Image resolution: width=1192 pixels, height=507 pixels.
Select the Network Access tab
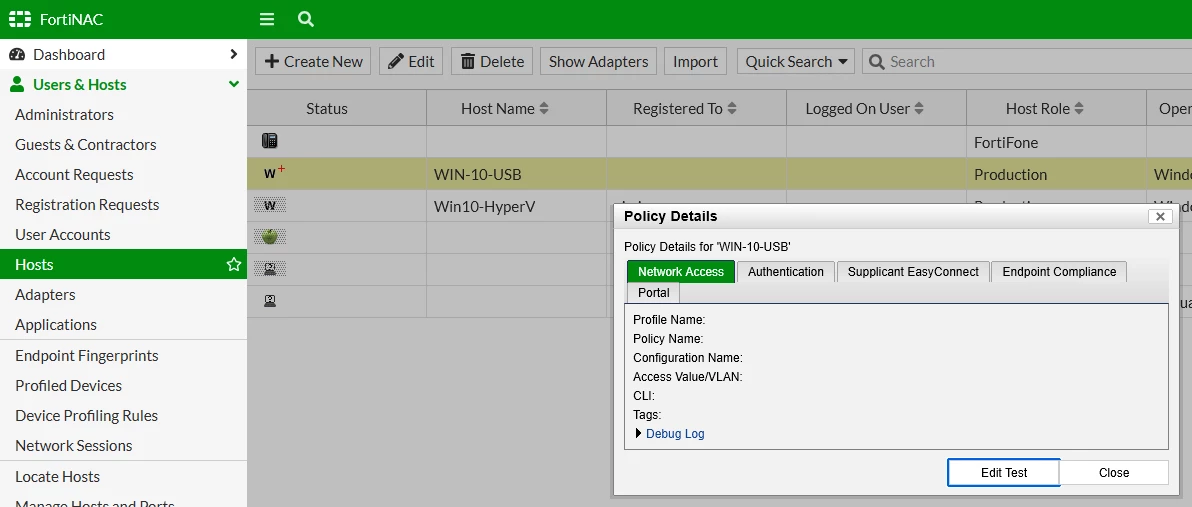point(681,271)
